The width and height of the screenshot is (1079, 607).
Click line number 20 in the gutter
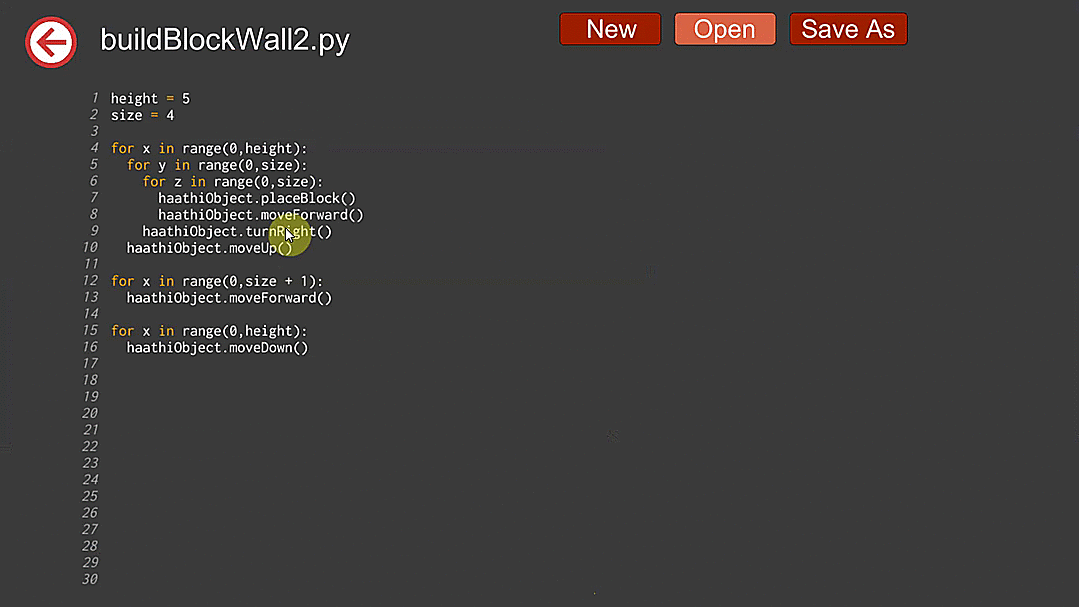coord(91,413)
